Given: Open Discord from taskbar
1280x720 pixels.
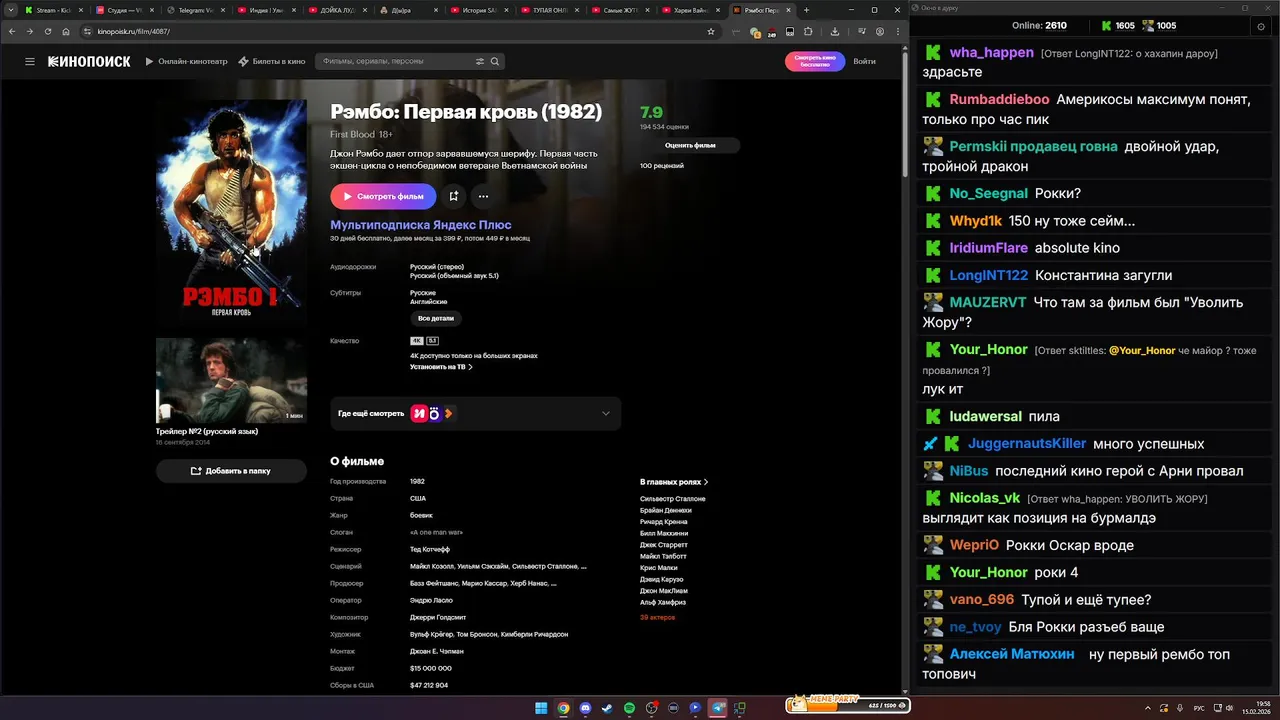Looking at the screenshot, I should [x=585, y=708].
